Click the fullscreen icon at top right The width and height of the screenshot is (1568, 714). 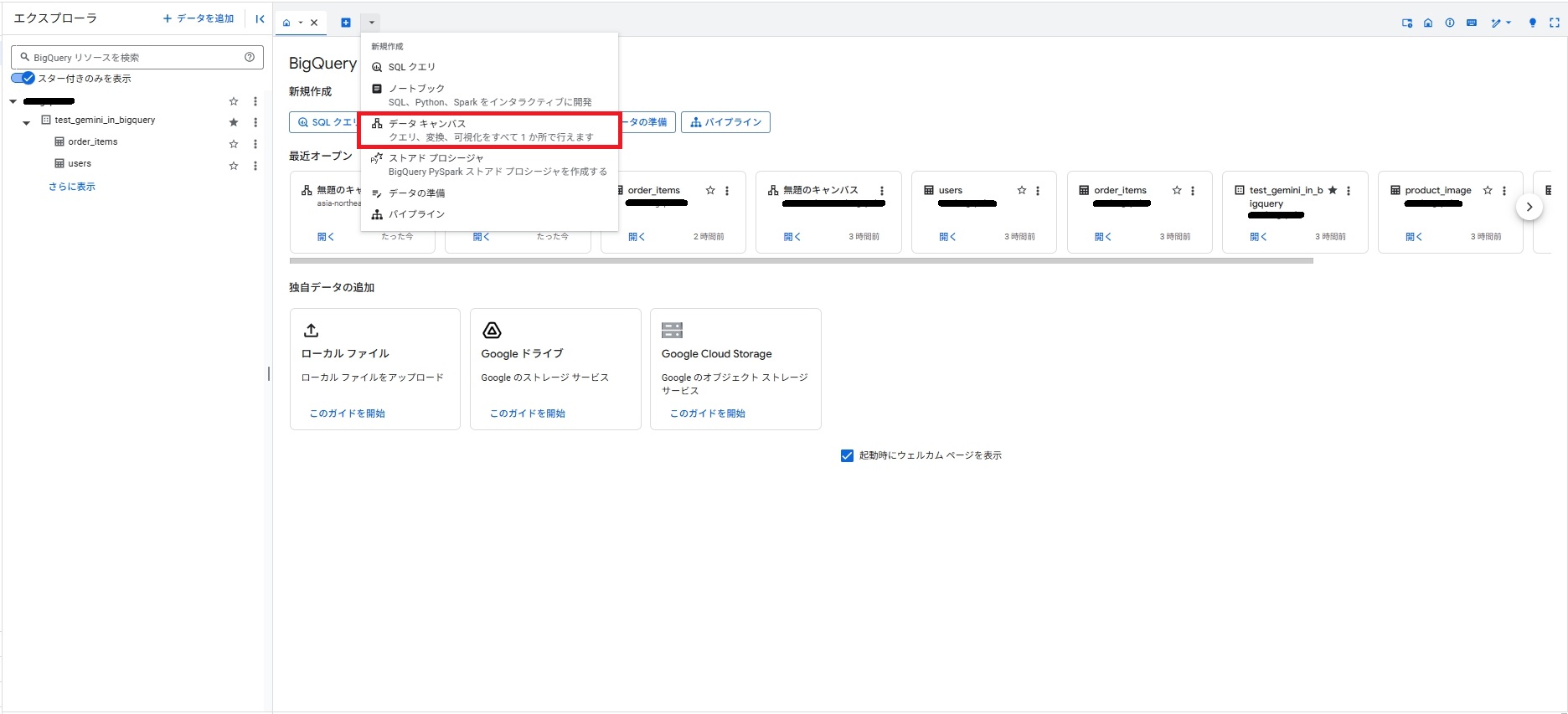point(1555,23)
